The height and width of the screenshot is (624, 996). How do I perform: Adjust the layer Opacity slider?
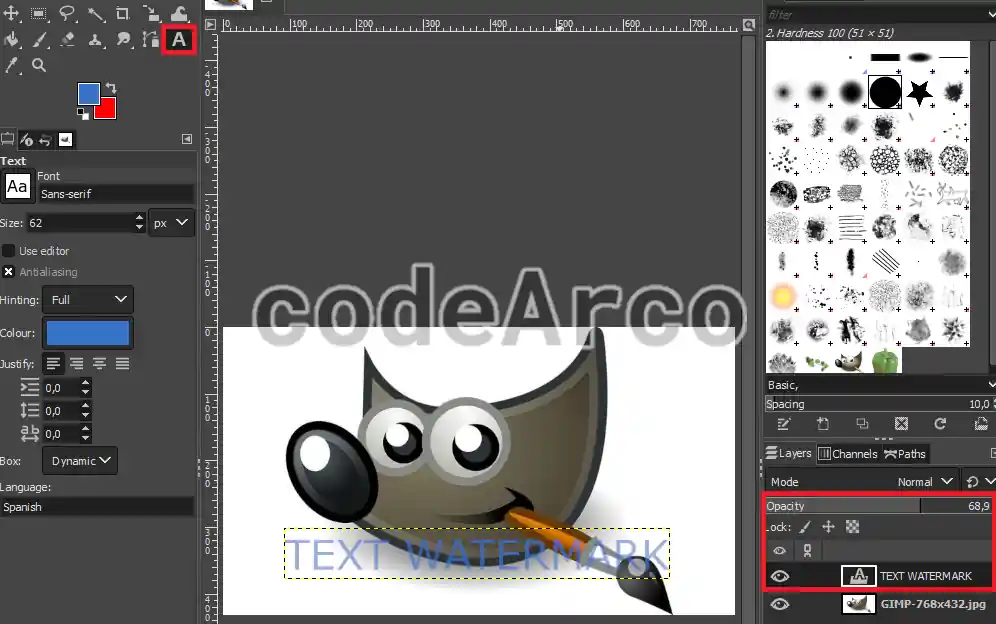pyautogui.click(x=879, y=506)
